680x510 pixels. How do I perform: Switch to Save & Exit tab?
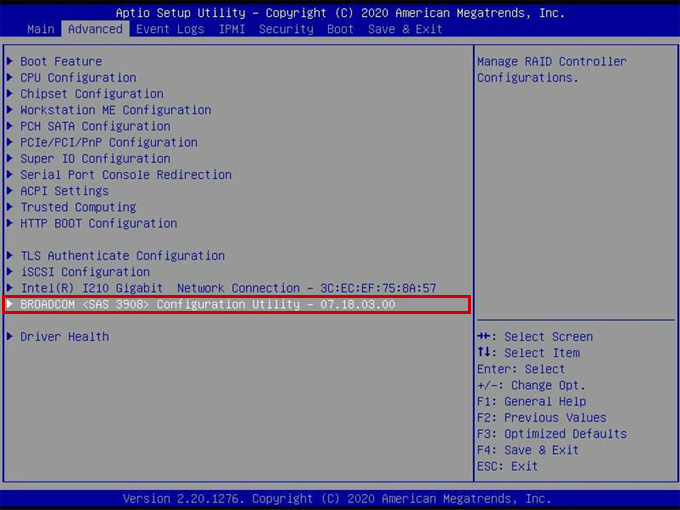click(x=405, y=29)
